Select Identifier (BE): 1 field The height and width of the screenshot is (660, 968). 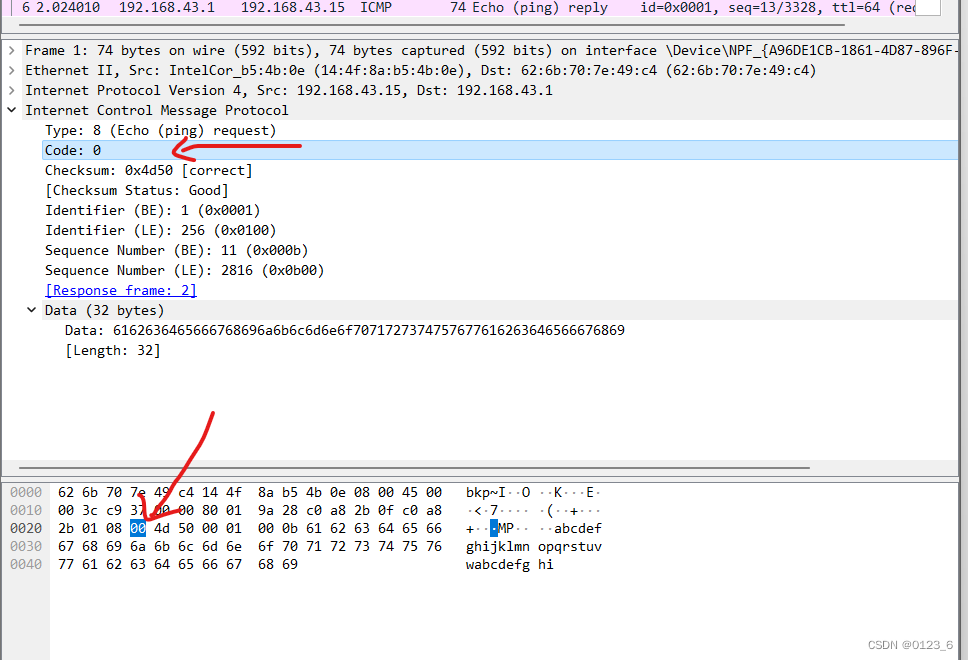(152, 211)
